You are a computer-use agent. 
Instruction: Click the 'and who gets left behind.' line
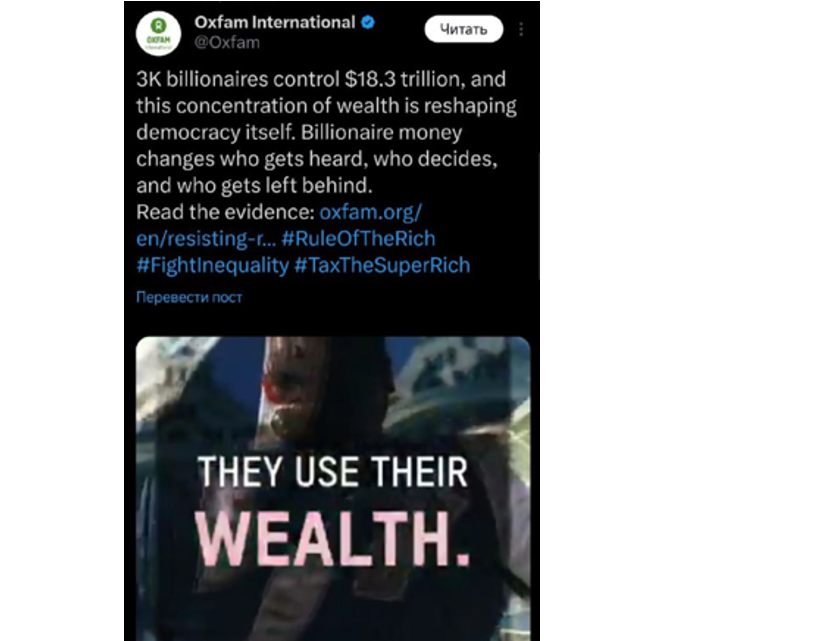tap(254, 186)
